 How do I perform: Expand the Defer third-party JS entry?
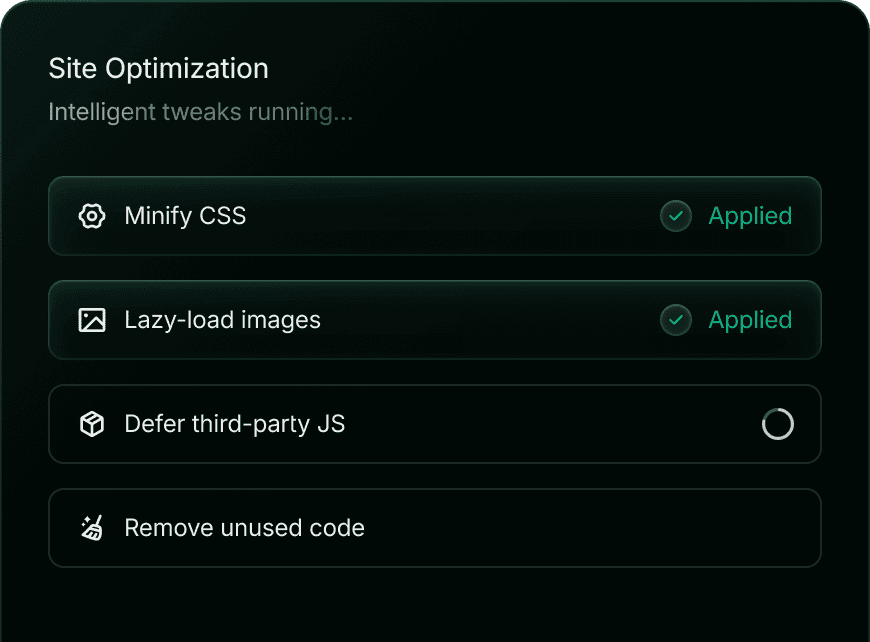pyautogui.click(x=435, y=424)
